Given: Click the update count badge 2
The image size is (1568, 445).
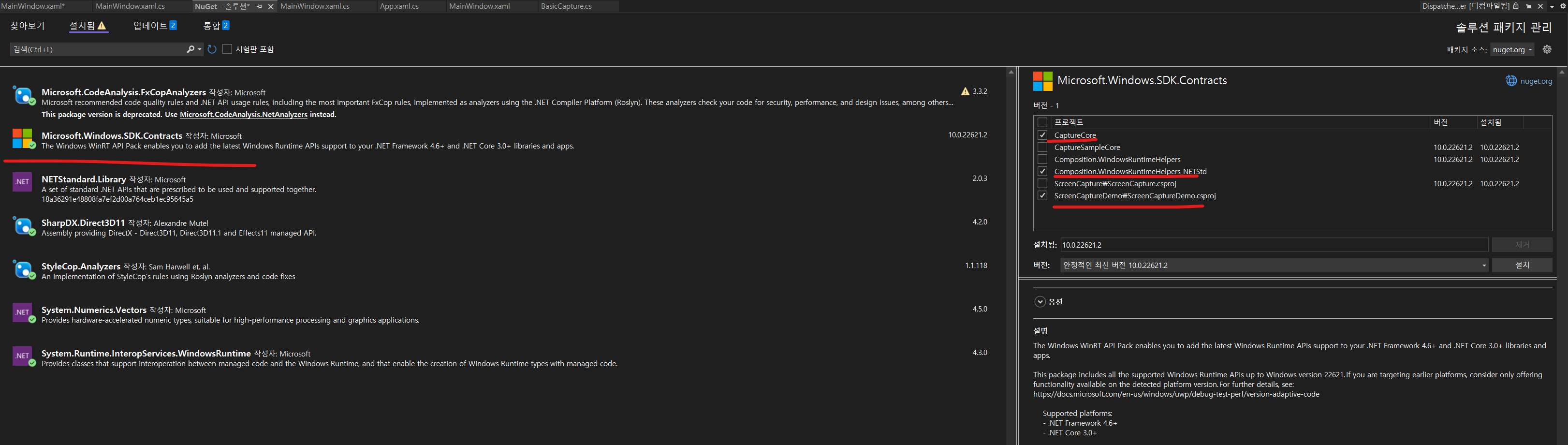Looking at the screenshot, I should pos(174,26).
